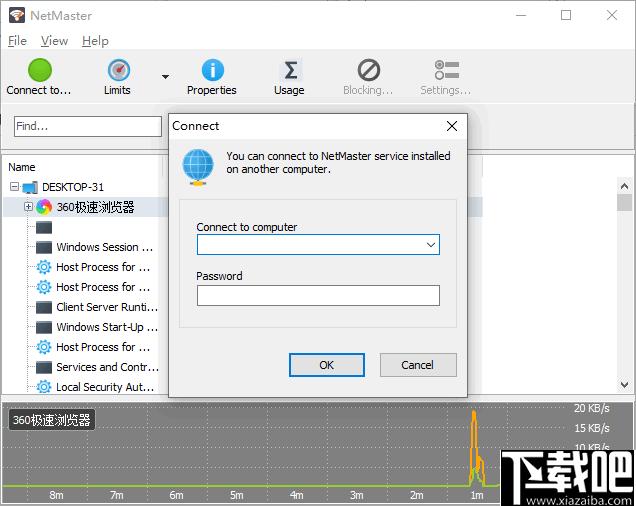This screenshot has width=636, height=506.
Task: Click the 8m label on graph timeline
Action: [x=56, y=495]
